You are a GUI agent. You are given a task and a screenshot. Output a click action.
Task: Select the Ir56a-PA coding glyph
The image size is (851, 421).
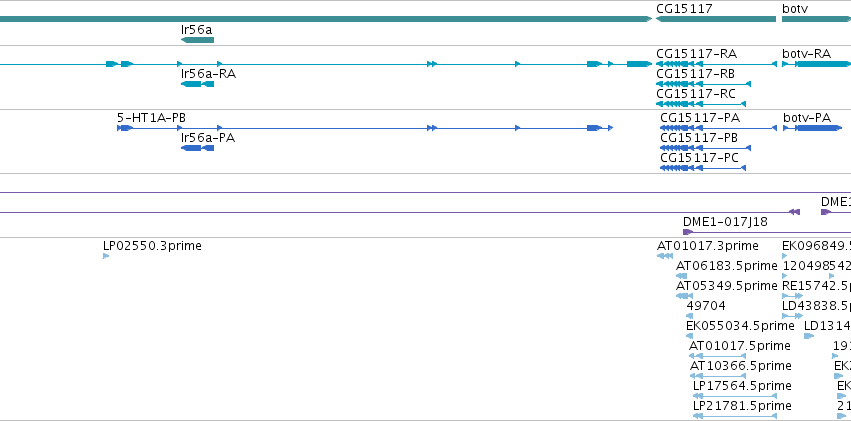point(198,148)
